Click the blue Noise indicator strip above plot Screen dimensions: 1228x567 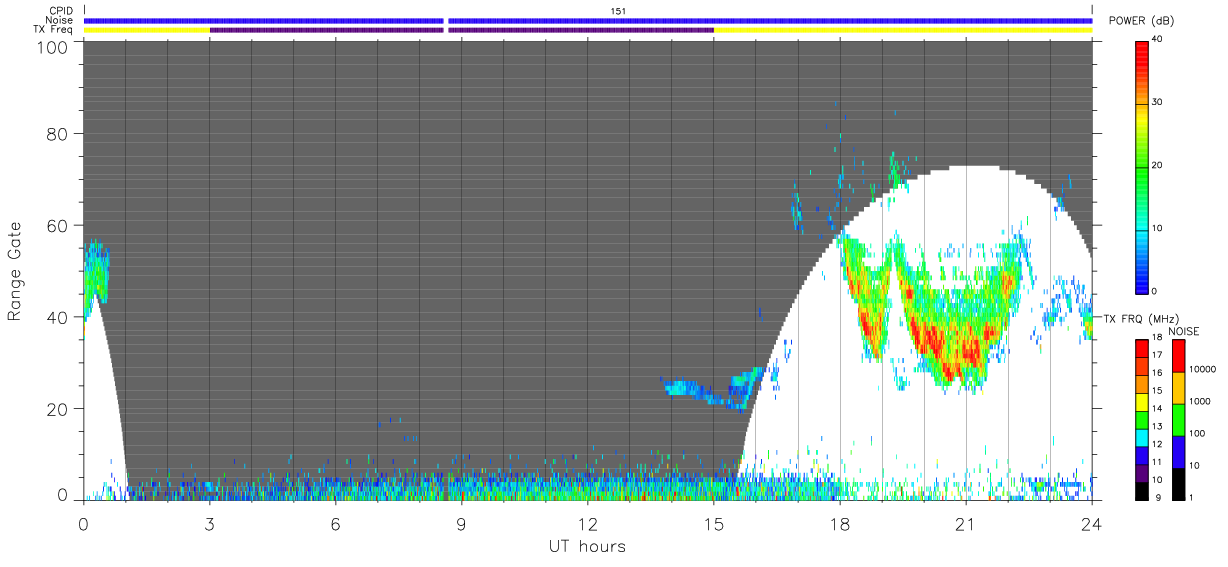pyautogui.click(x=588, y=20)
